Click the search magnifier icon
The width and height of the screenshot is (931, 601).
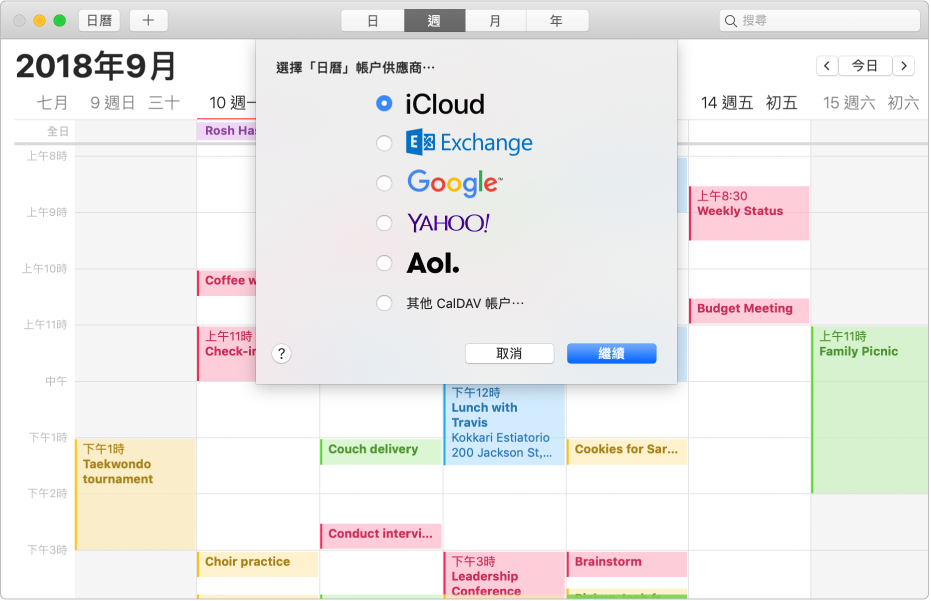click(731, 21)
